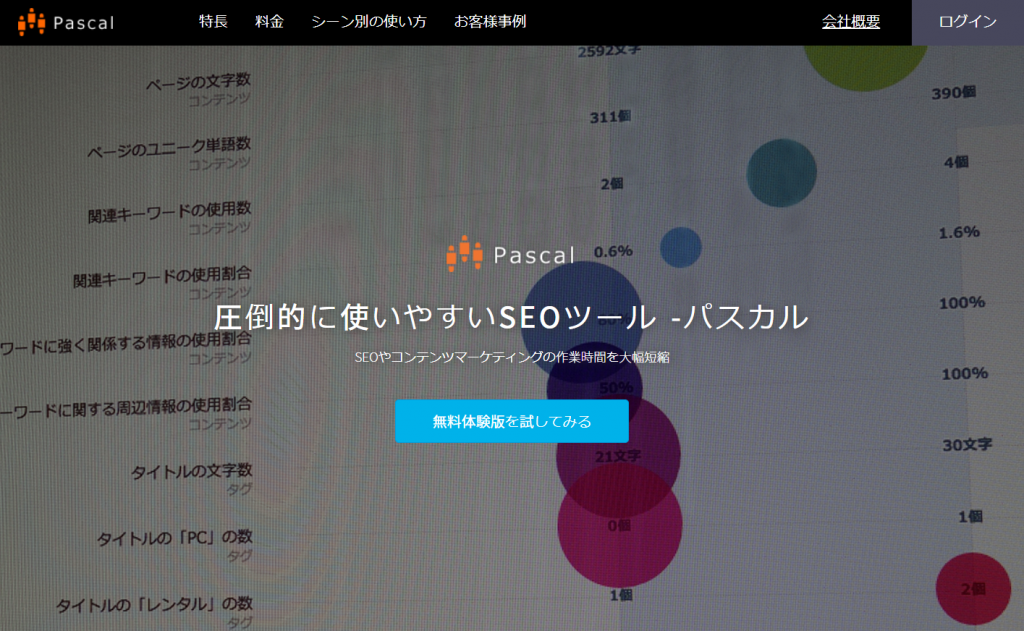The width and height of the screenshot is (1024, 631).
Task: Start the 無料体験版を試してみる trial button
Action: click(511, 421)
